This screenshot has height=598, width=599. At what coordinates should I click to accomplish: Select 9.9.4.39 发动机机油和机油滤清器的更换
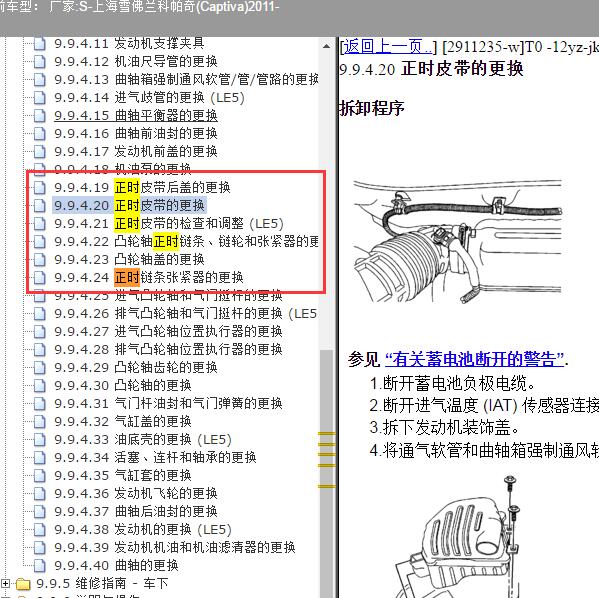click(x=175, y=547)
